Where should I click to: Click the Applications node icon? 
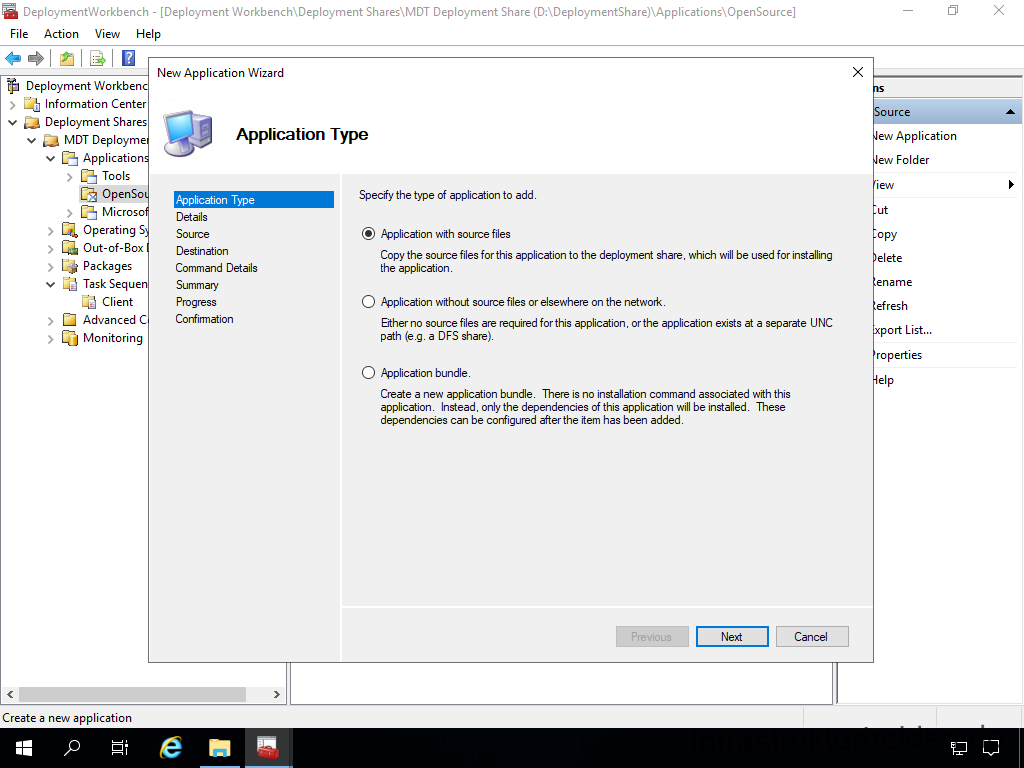[70, 158]
